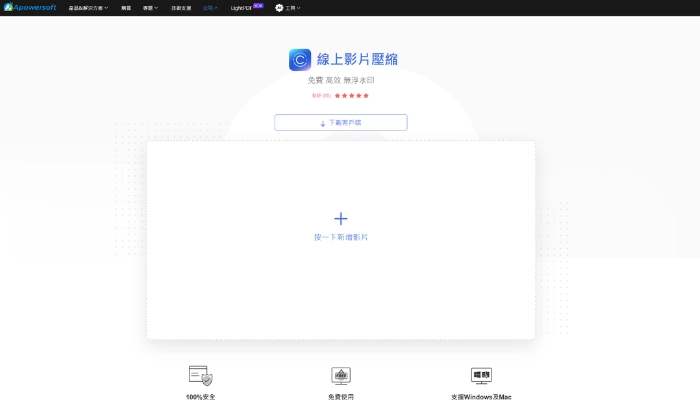Rate with the fifth red star
The height and width of the screenshot is (400, 700).
366,96
